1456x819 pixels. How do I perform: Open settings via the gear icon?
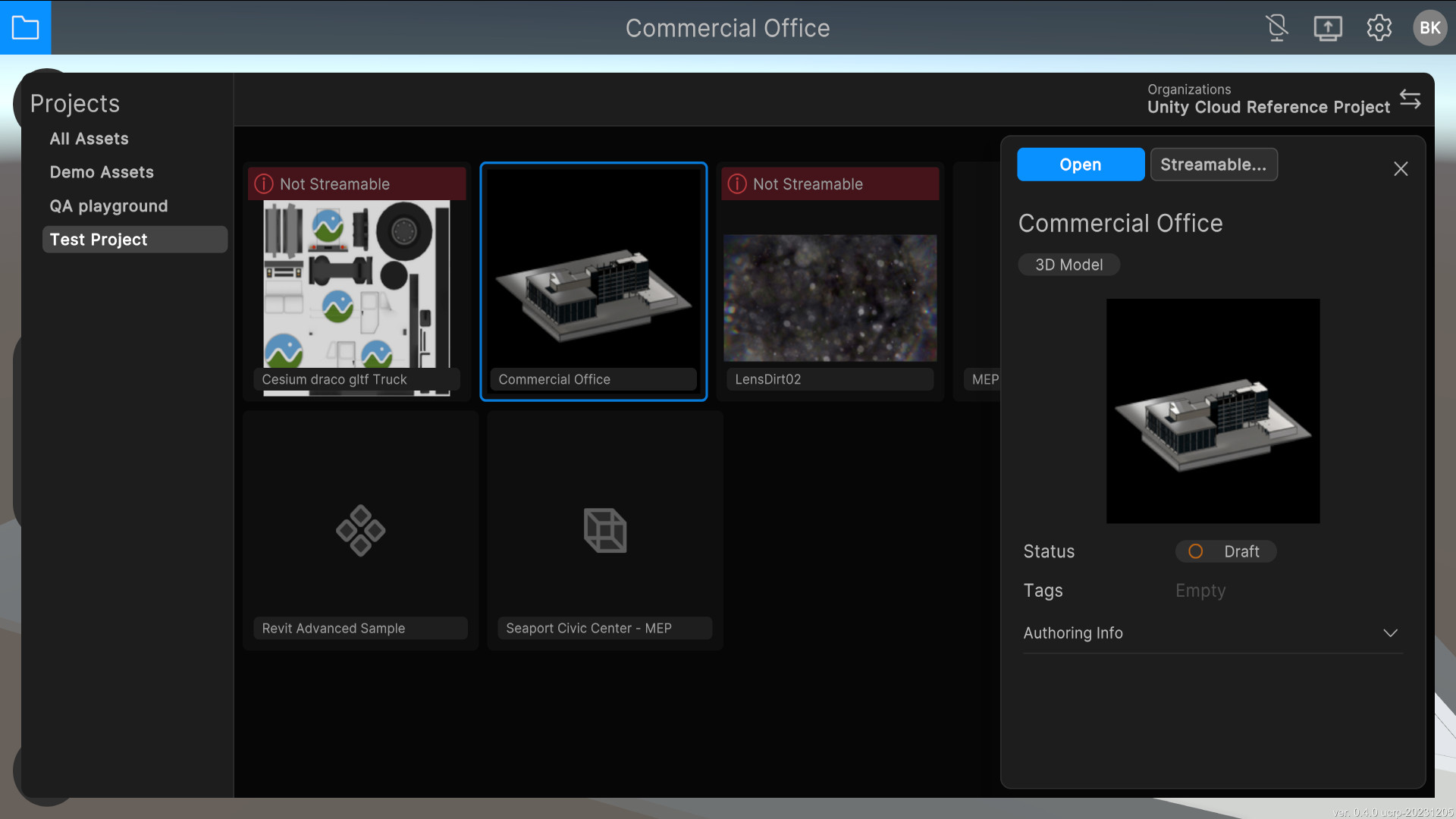[x=1379, y=27]
